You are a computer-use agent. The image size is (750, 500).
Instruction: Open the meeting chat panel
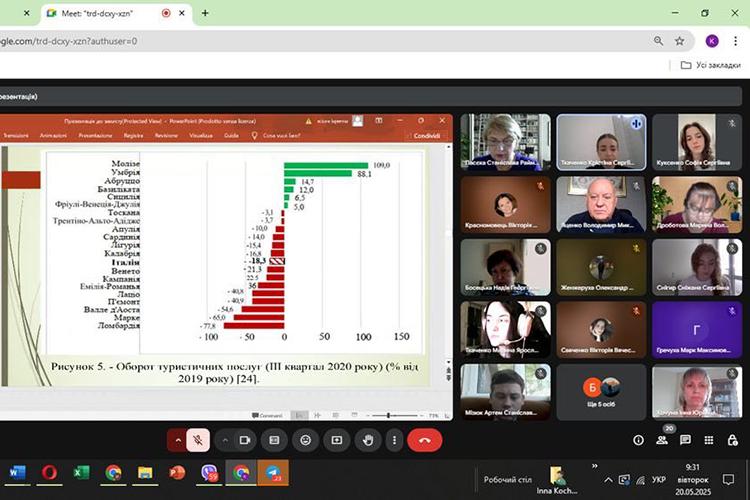point(686,440)
